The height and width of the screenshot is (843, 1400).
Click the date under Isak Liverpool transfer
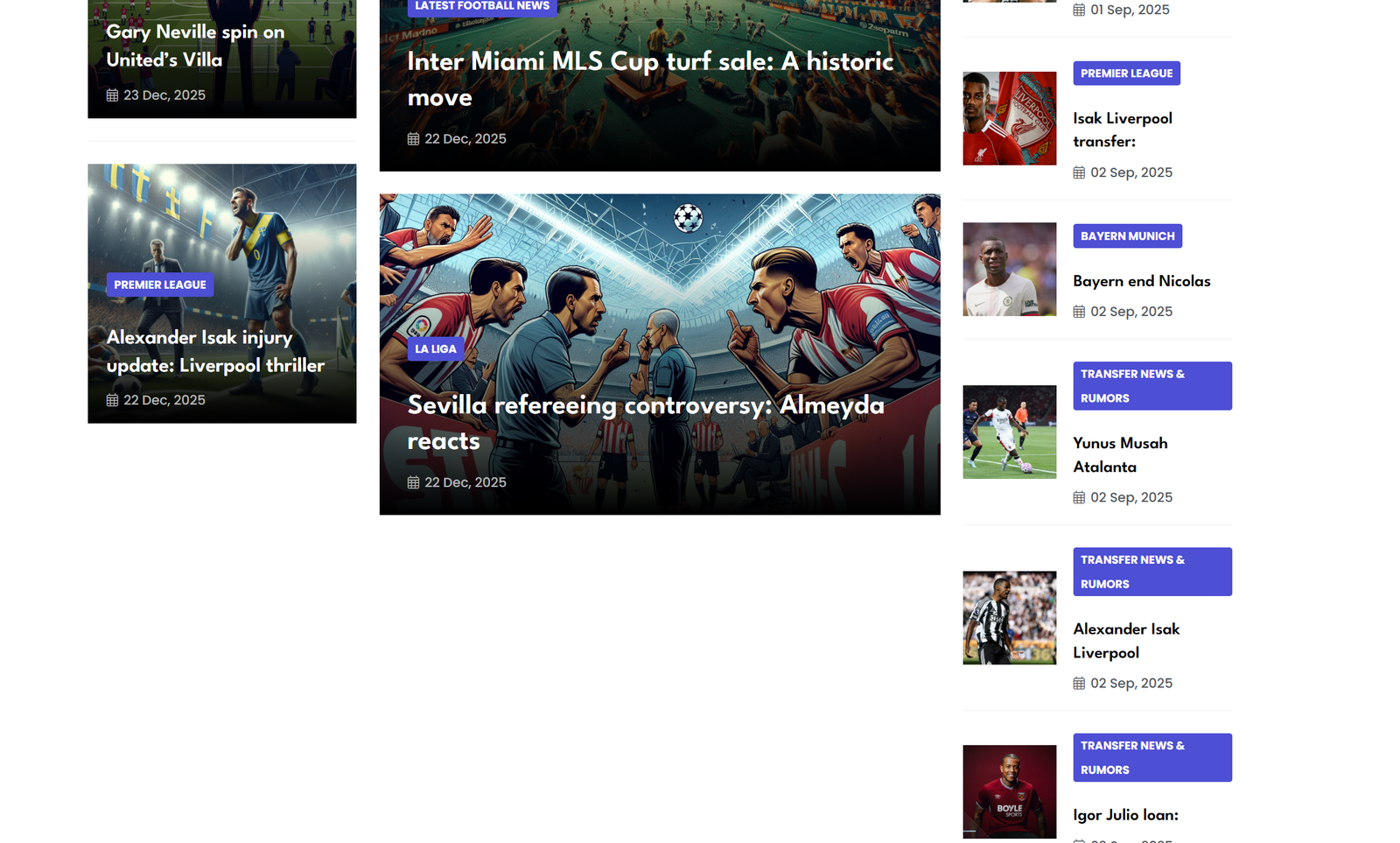1131,172
